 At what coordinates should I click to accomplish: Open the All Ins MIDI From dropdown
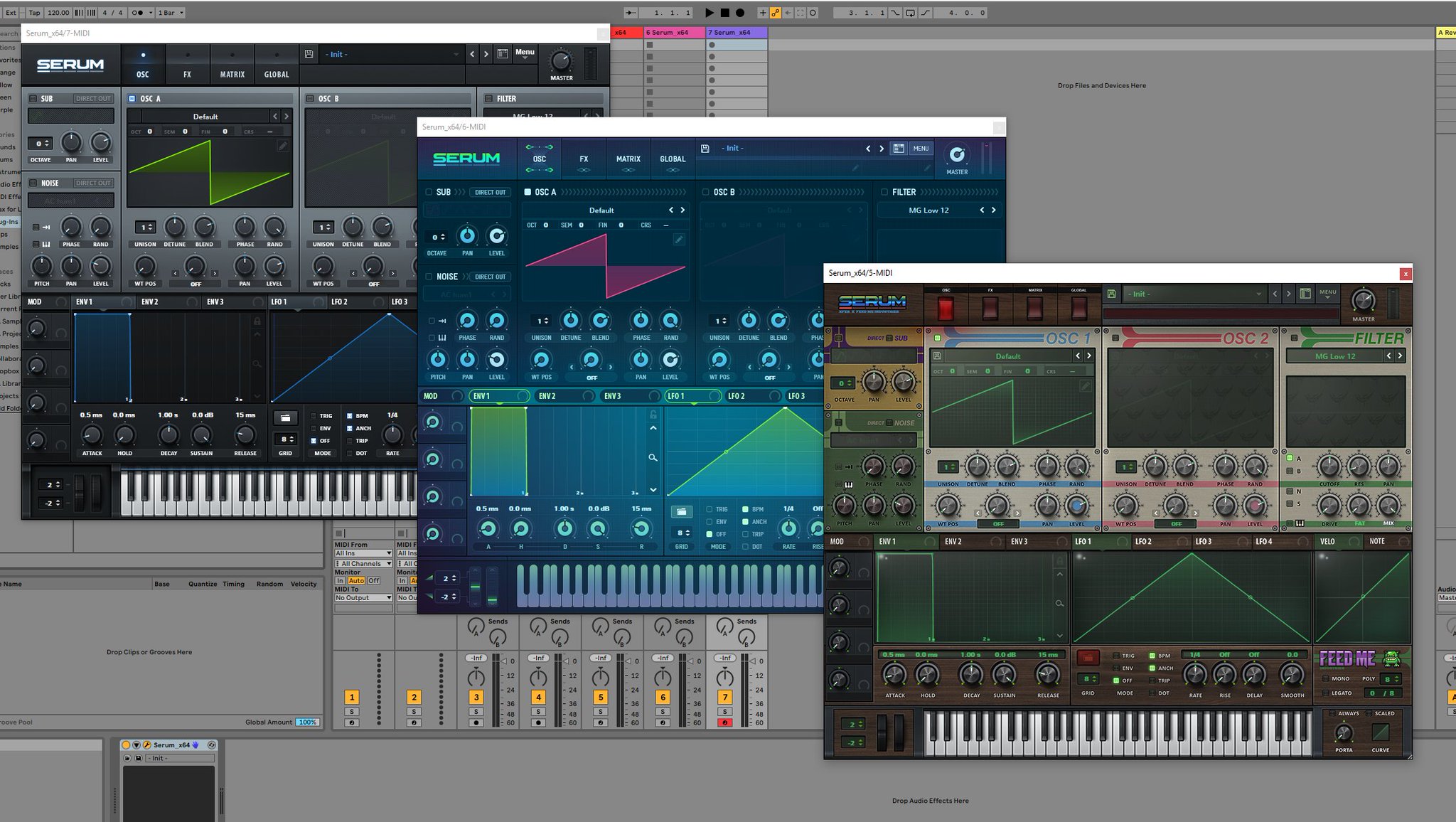[363, 553]
